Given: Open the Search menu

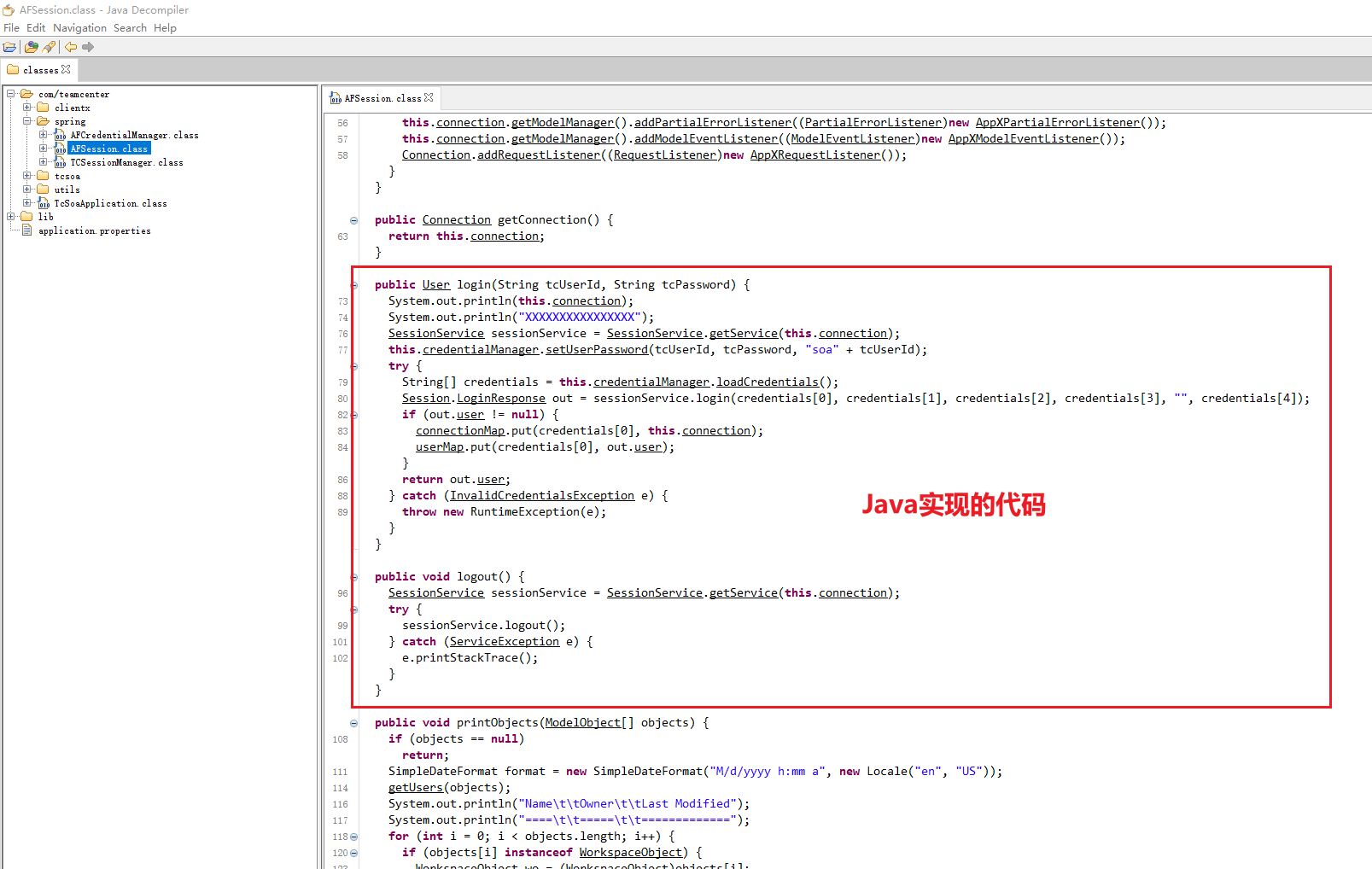Looking at the screenshot, I should coord(130,28).
